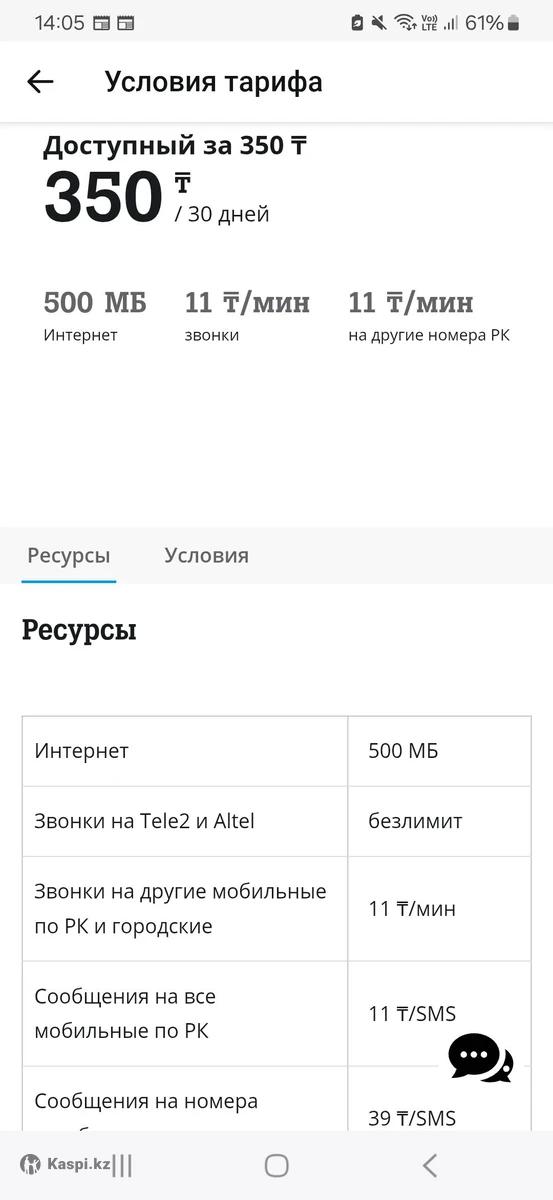This screenshot has height=1200, width=553.
Task: Tap the Android recent apps button
Action: coord(122,1165)
